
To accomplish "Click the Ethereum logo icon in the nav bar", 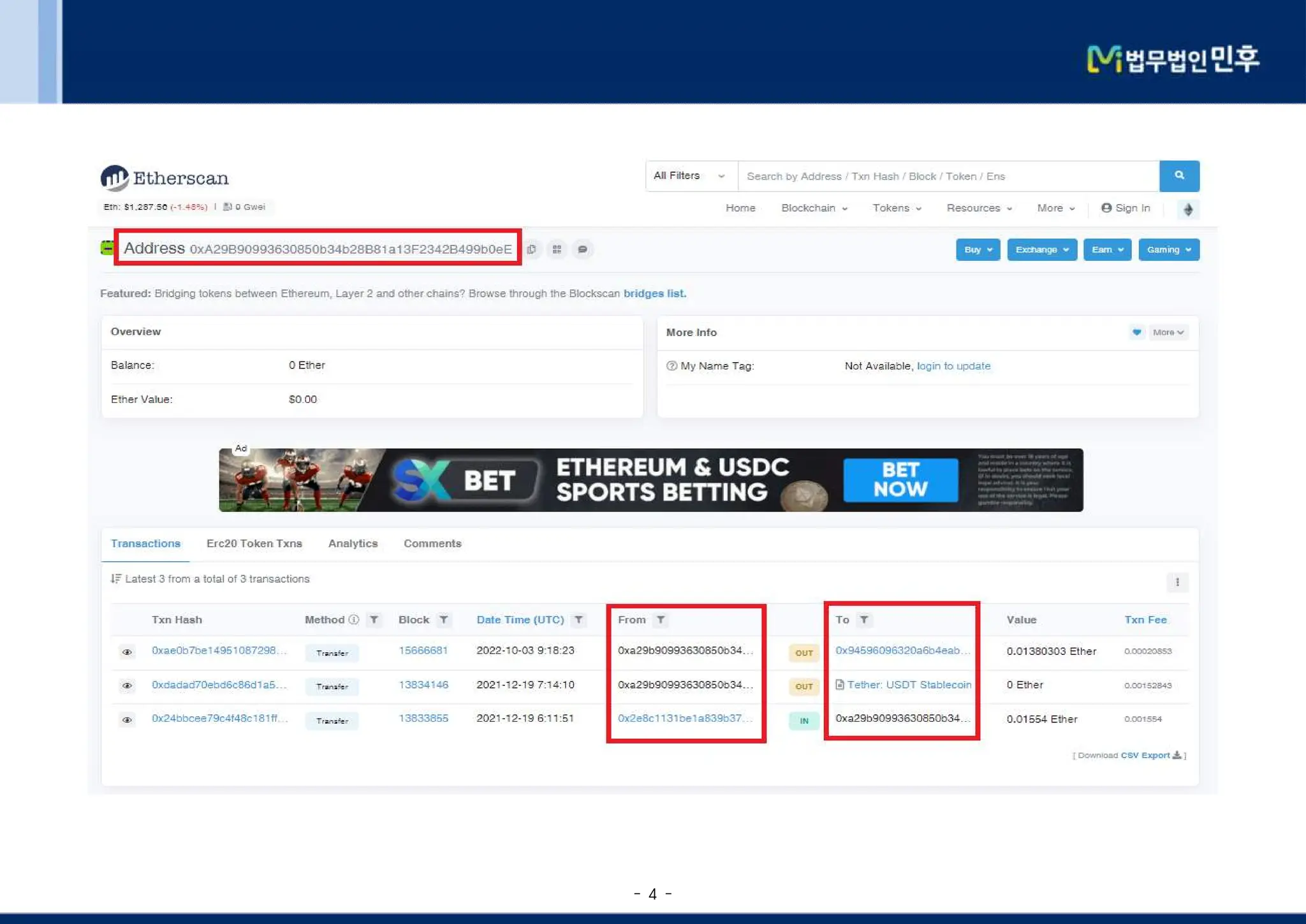I will pyautogui.click(x=1187, y=209).
